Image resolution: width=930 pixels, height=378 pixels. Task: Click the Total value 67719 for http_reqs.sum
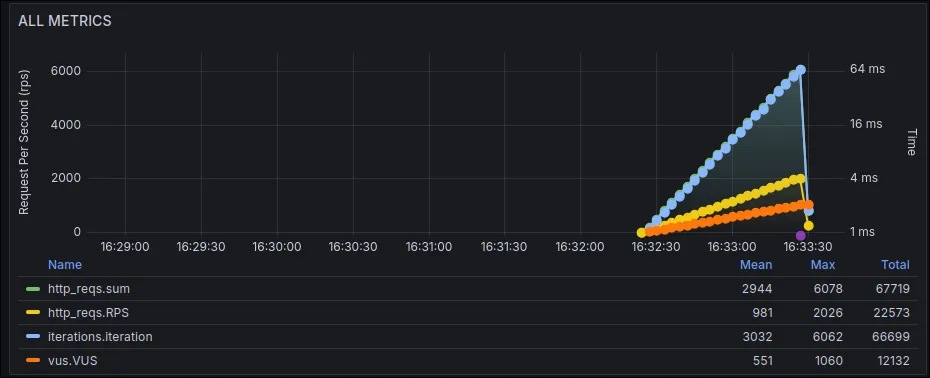pos(893,289)
